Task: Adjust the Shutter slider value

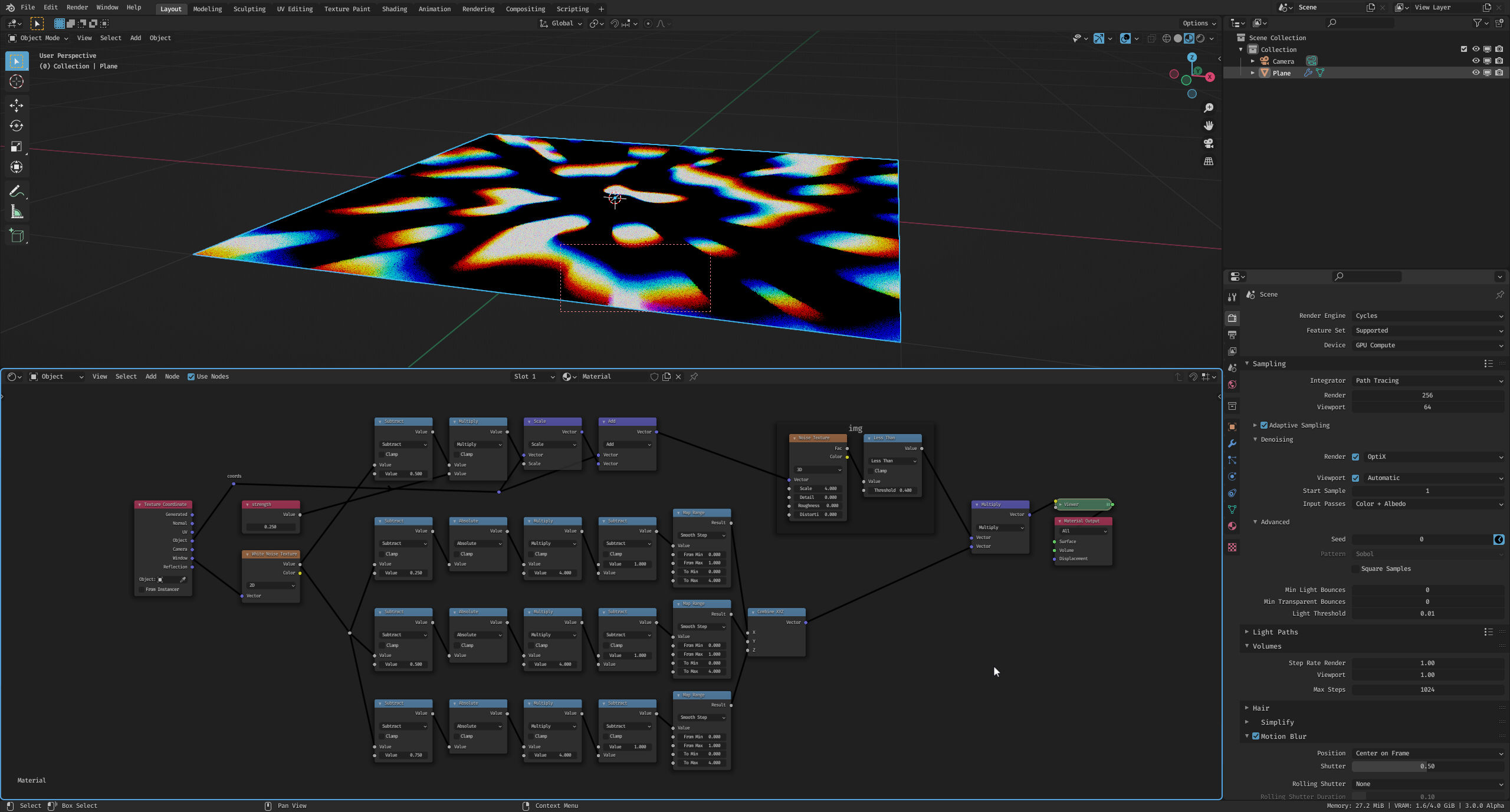Action: pyautogui.click(x=1428, y=767)
